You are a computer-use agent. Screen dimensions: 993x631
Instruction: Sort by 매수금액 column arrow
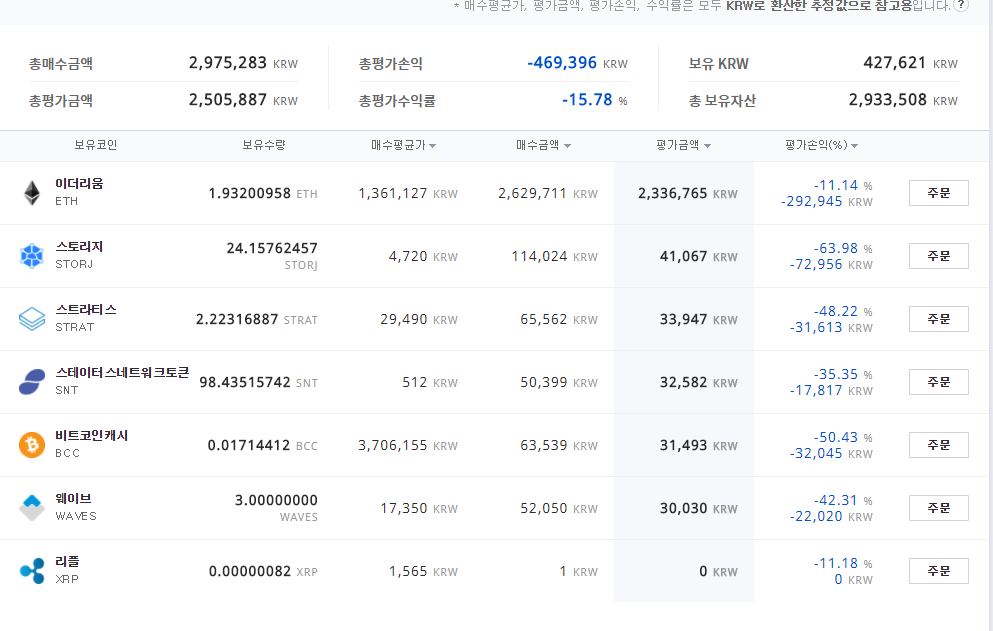(567, 146)
